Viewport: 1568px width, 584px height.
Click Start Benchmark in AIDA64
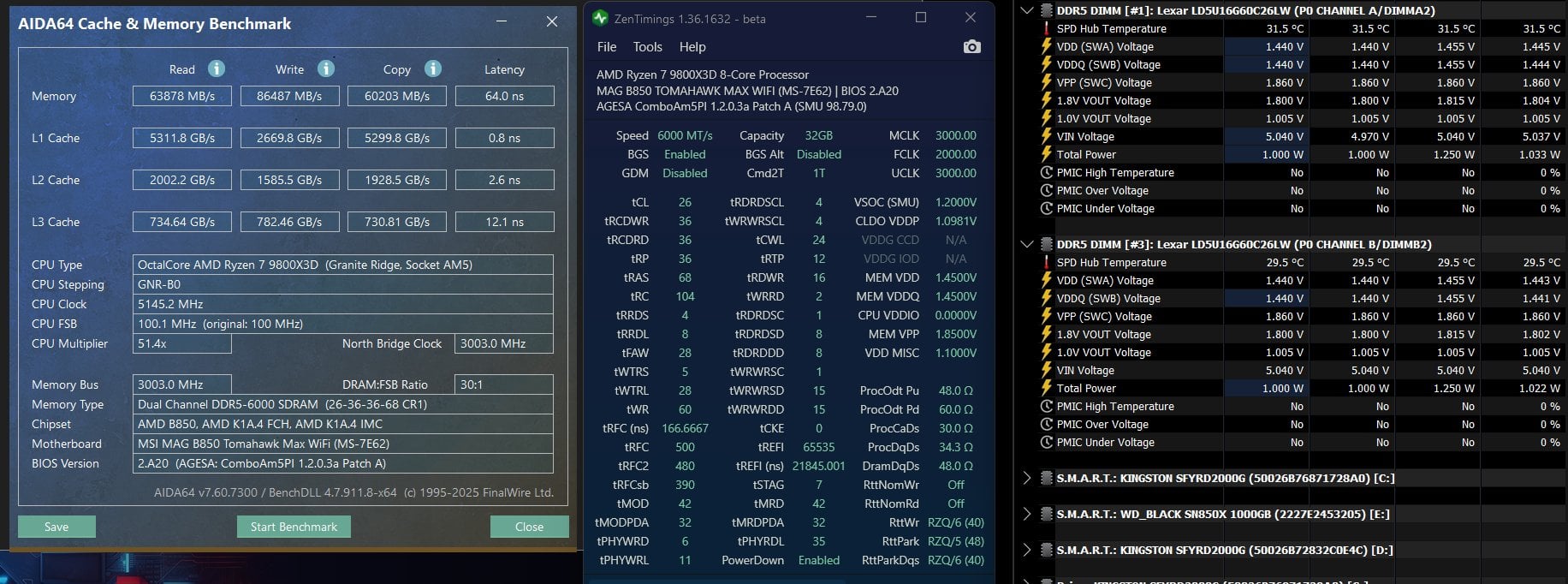pos(294,527)
